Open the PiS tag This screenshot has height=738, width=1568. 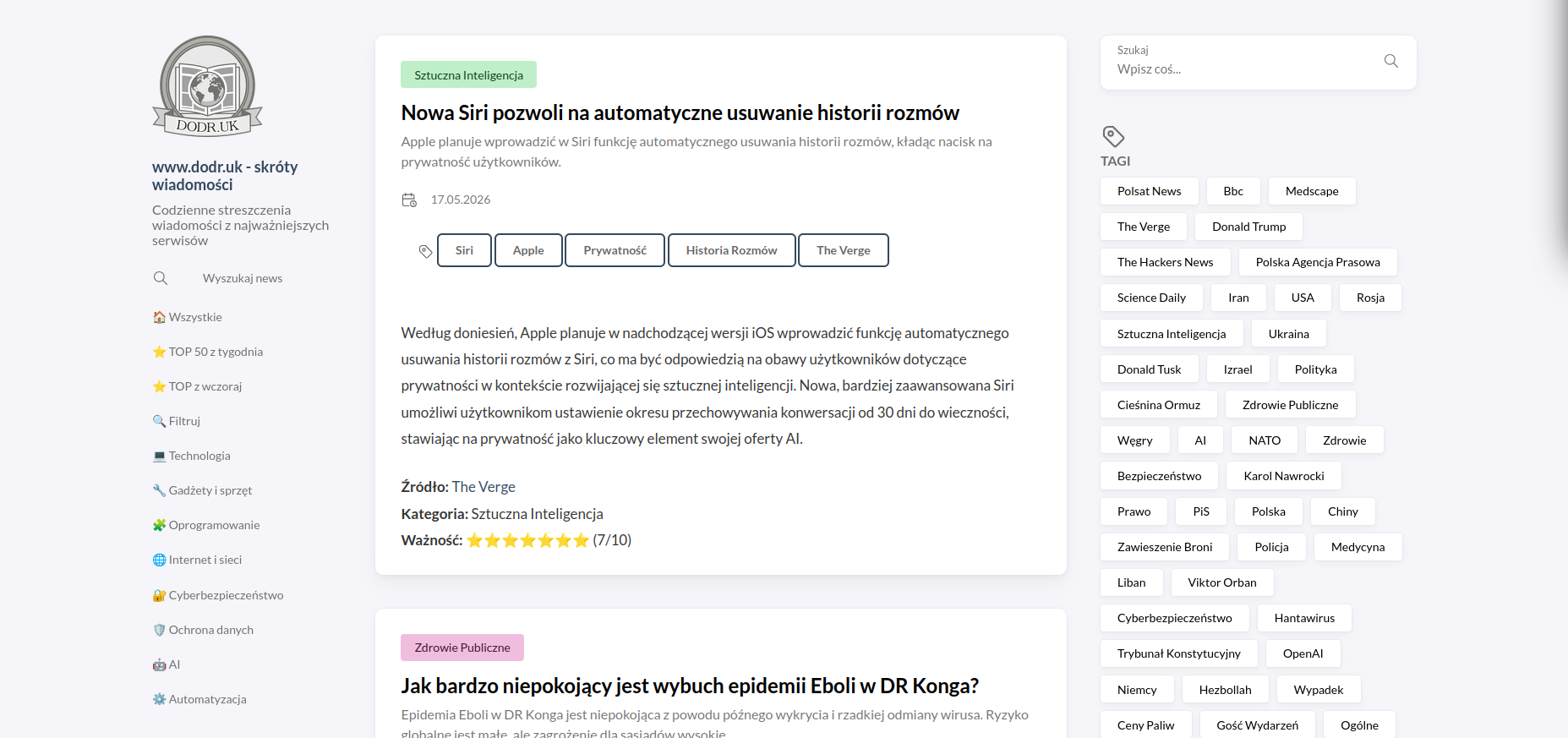(1201, 511)
